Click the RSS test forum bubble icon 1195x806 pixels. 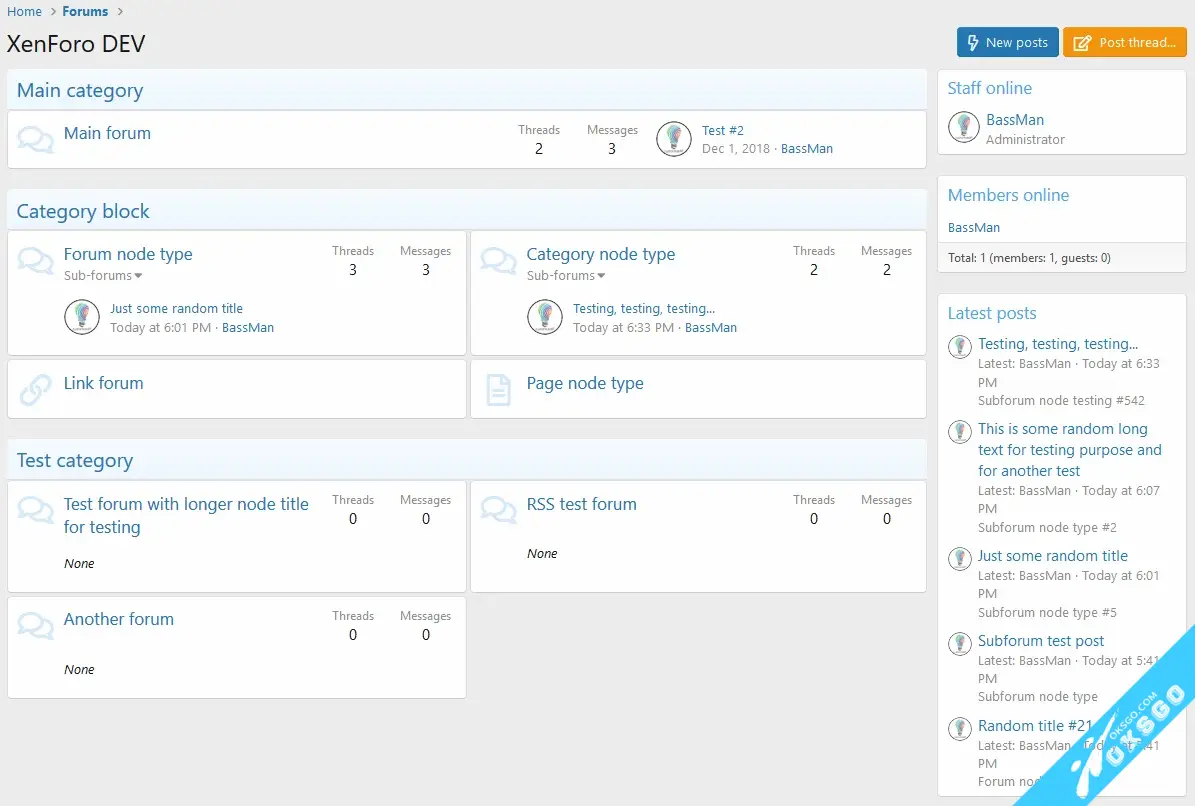498,510
